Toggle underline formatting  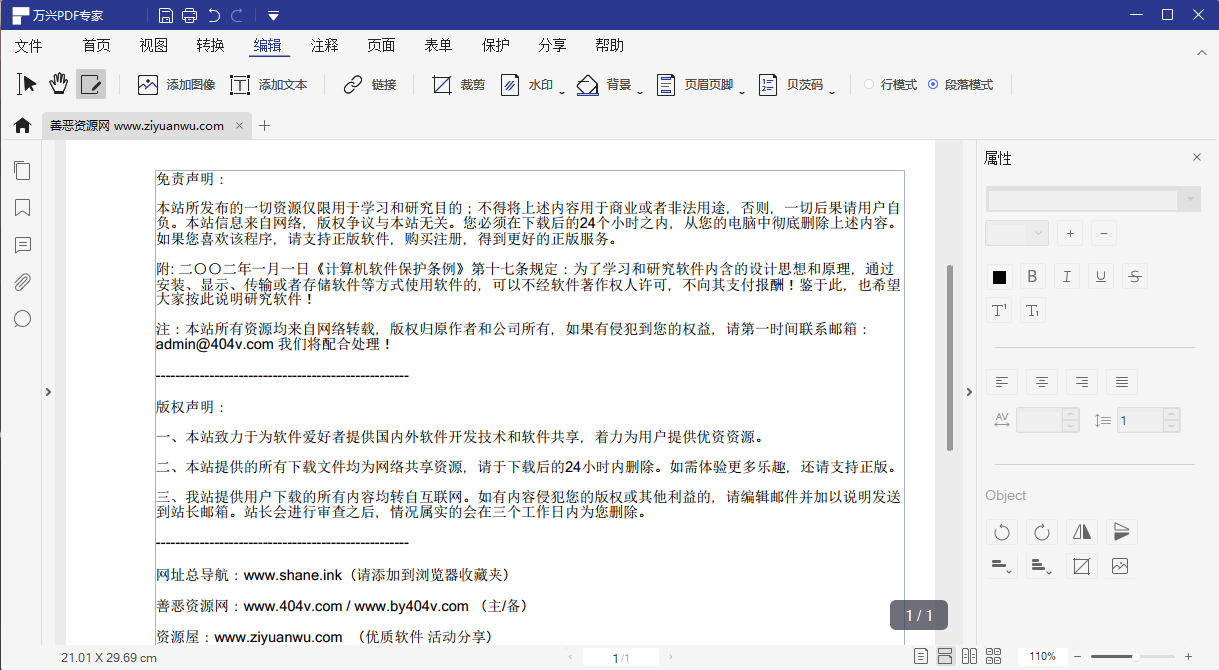[x=1100, y=276]
